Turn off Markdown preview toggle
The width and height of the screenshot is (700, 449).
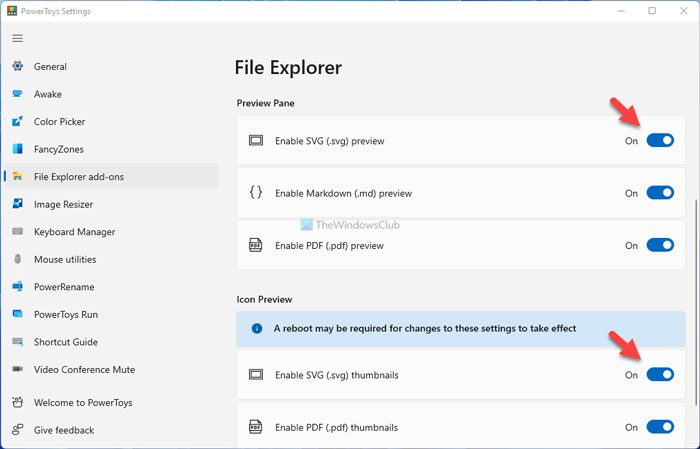(x=660, y=193)
